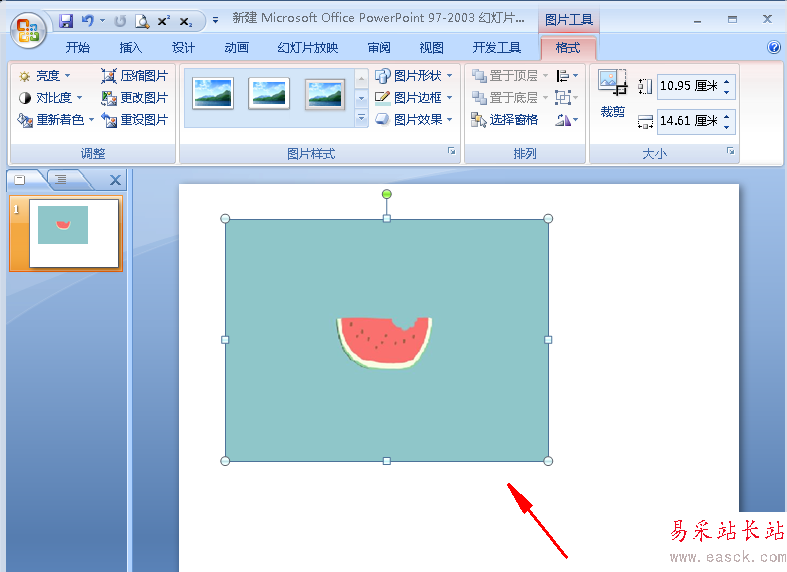Open PowerPoint help question mark
787x572 pixels.
tap(774, 47)
